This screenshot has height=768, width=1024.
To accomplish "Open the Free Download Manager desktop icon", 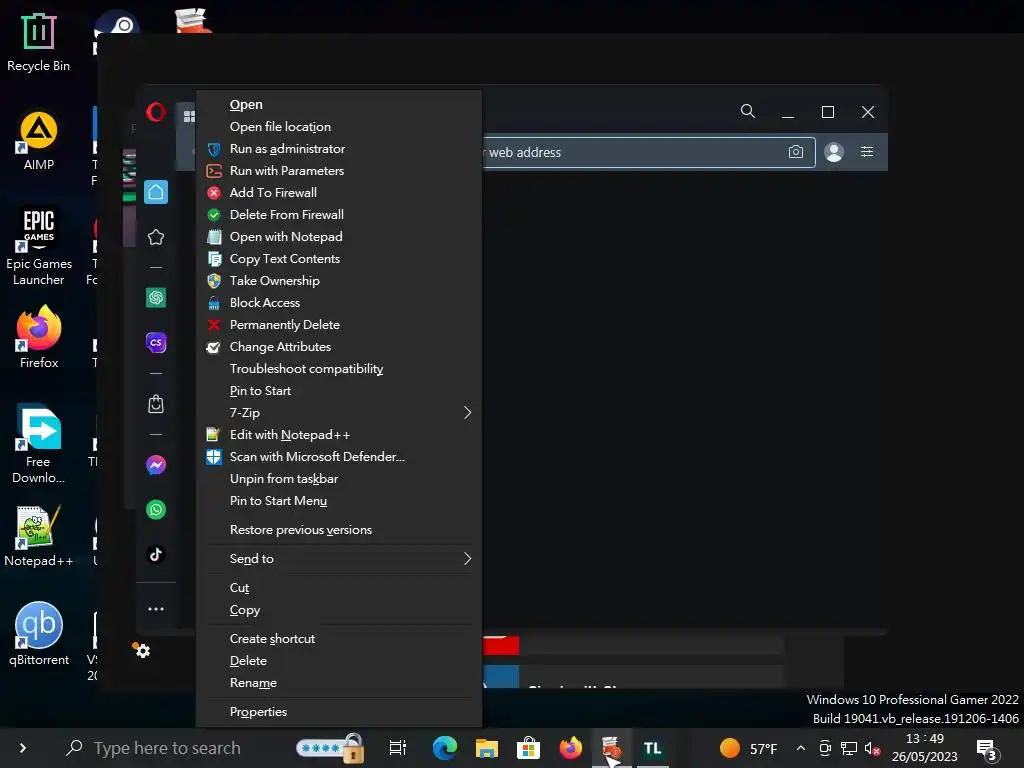I will coord(39,444).
